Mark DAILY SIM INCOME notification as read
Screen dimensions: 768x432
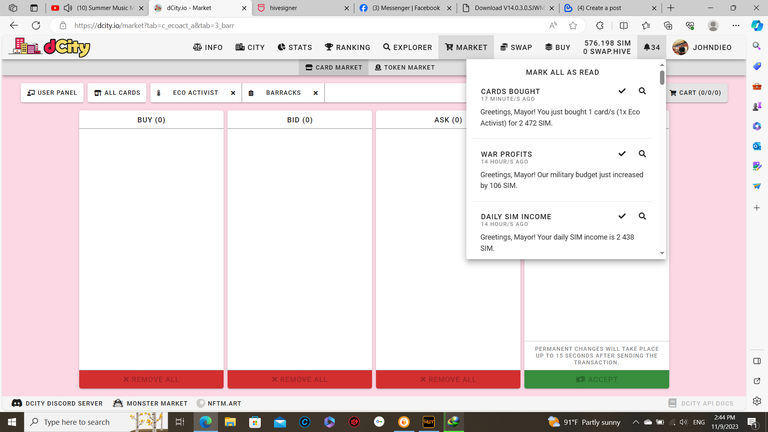coord(622,216)
